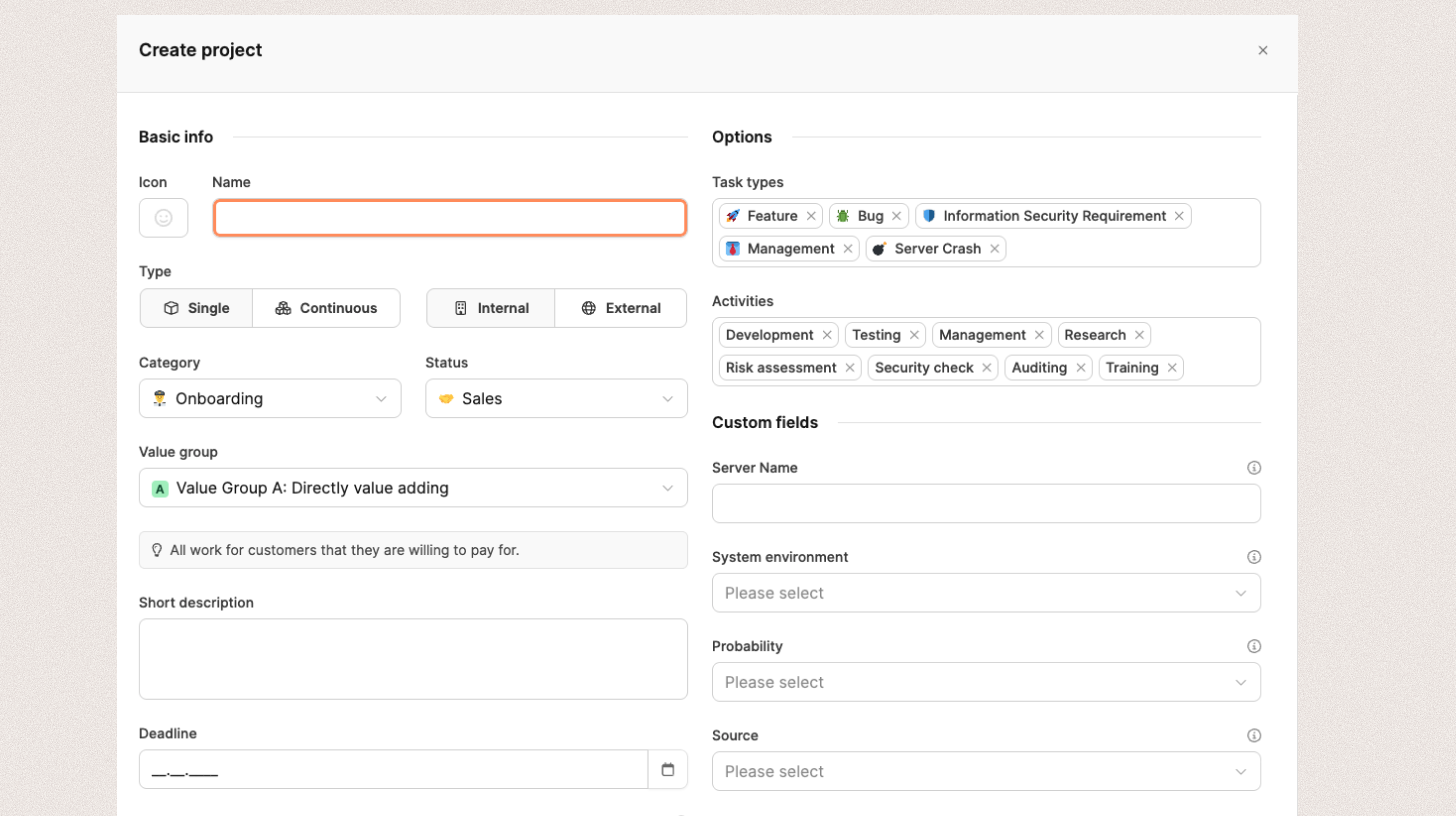Open the Value group dropdown
Image resolution: width=1456 pixels, height=816 pixels.
click(x=413, y=488)
